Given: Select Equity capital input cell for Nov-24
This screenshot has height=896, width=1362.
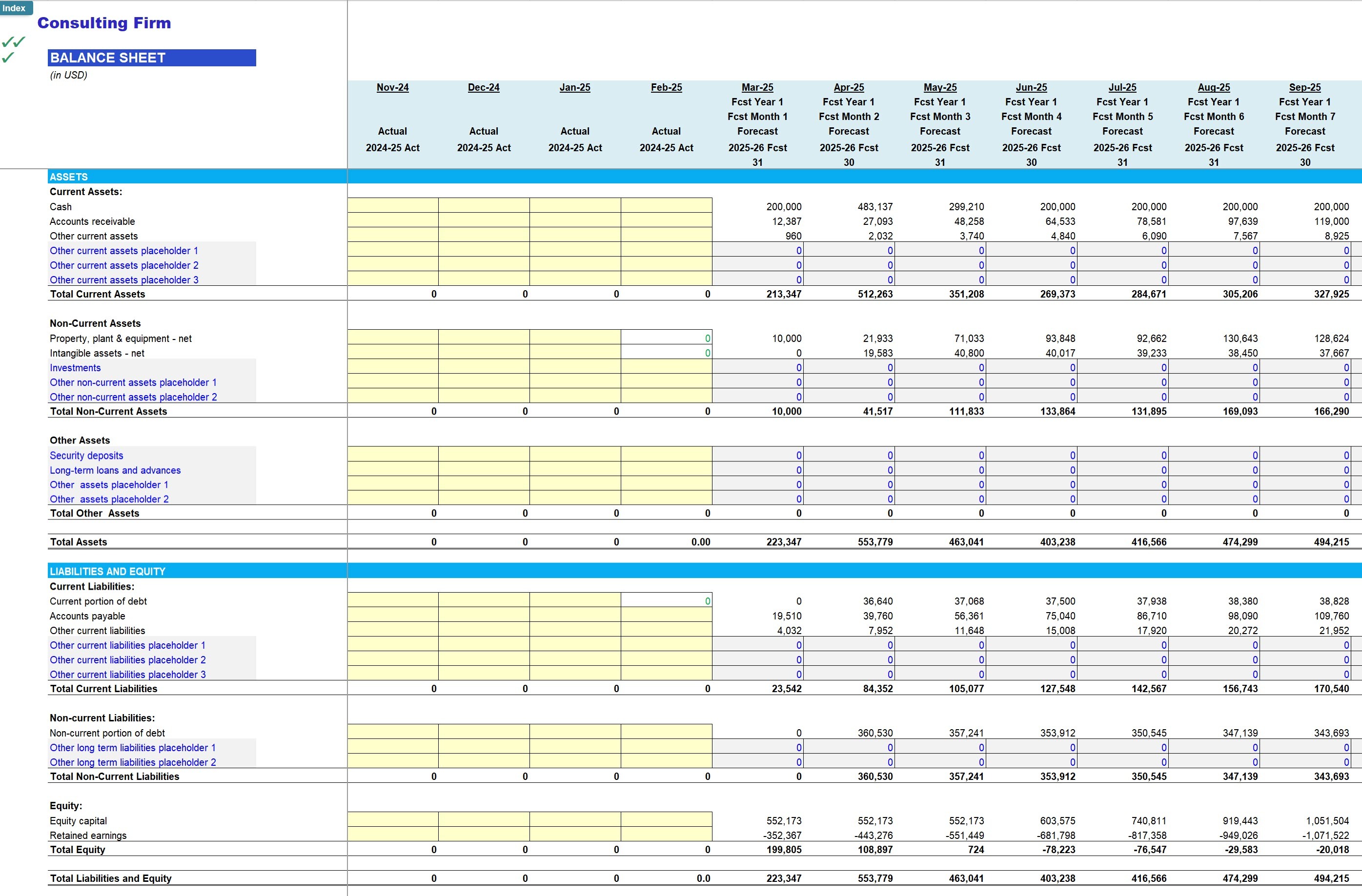Looking at the screenshot, I should [x=392, y=819].
